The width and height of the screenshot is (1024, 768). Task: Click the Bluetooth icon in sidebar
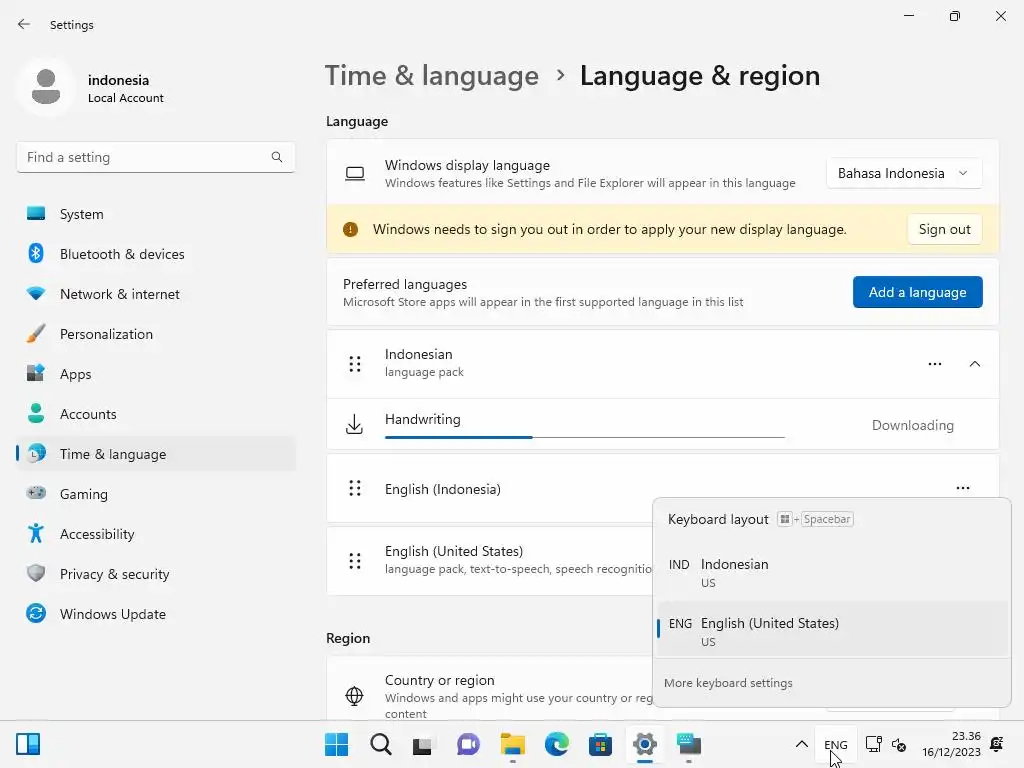pos(36,253)
